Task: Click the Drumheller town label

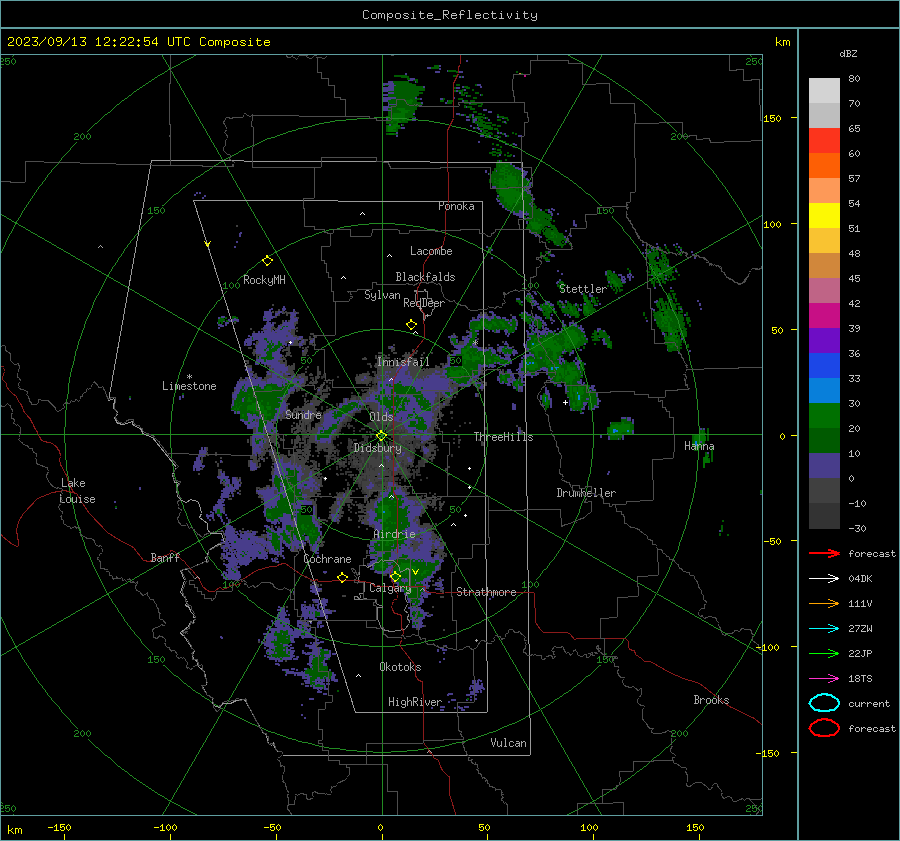Action: (x=586, y=493)
